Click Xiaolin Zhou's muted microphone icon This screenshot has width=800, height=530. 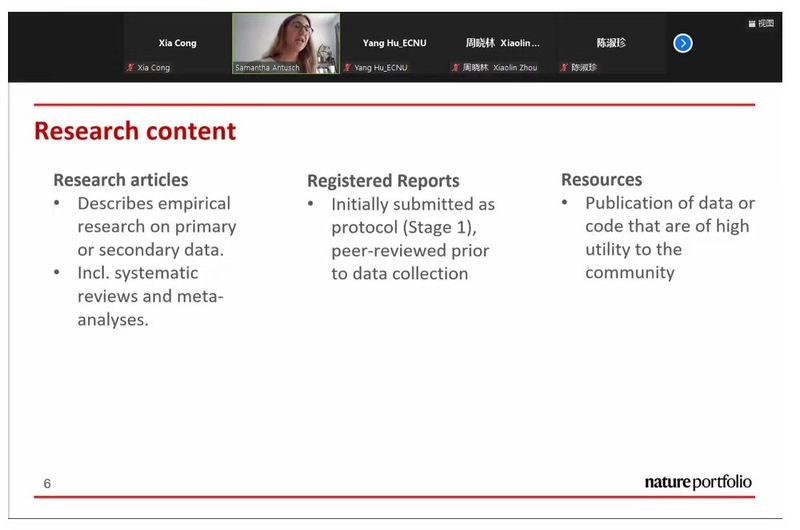pos(455,68)
